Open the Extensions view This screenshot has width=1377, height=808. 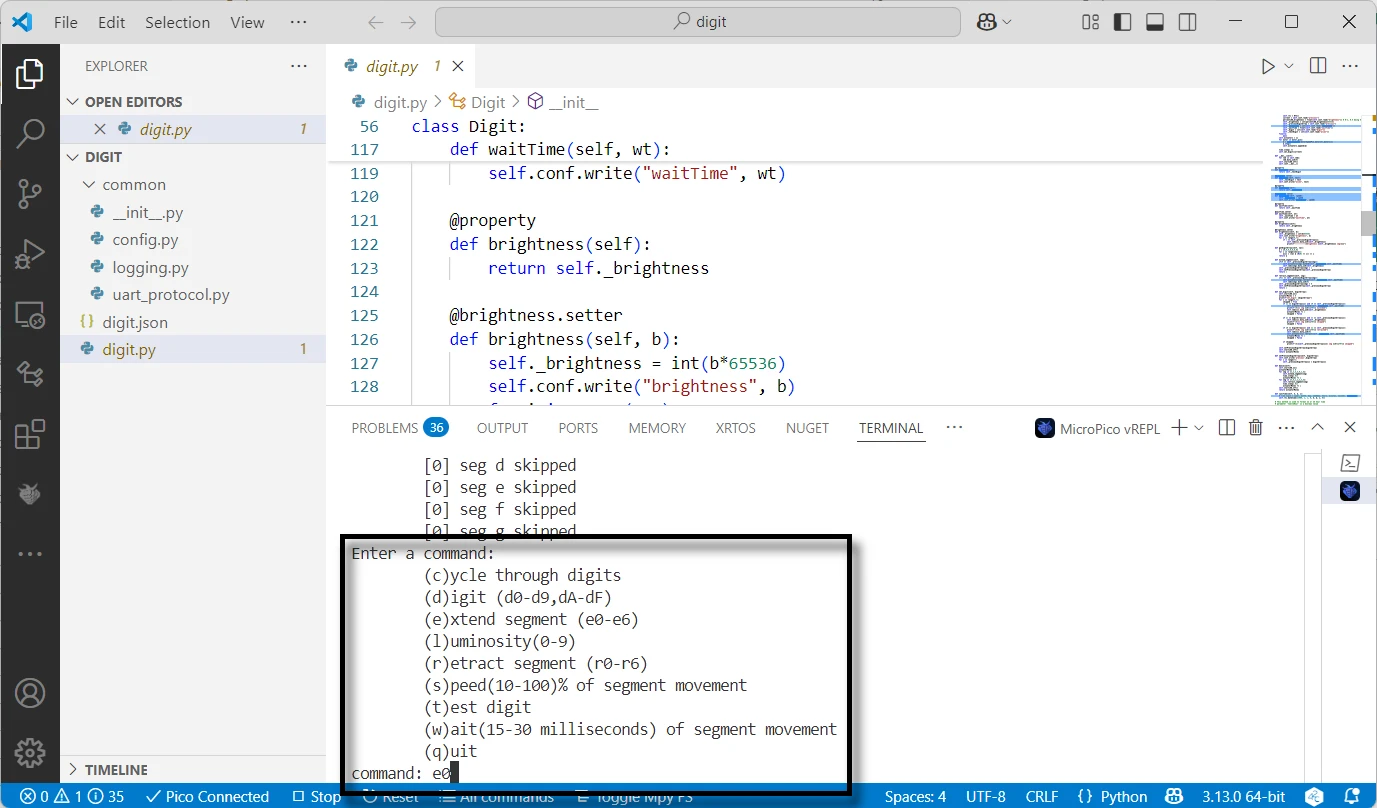point(30,434)
